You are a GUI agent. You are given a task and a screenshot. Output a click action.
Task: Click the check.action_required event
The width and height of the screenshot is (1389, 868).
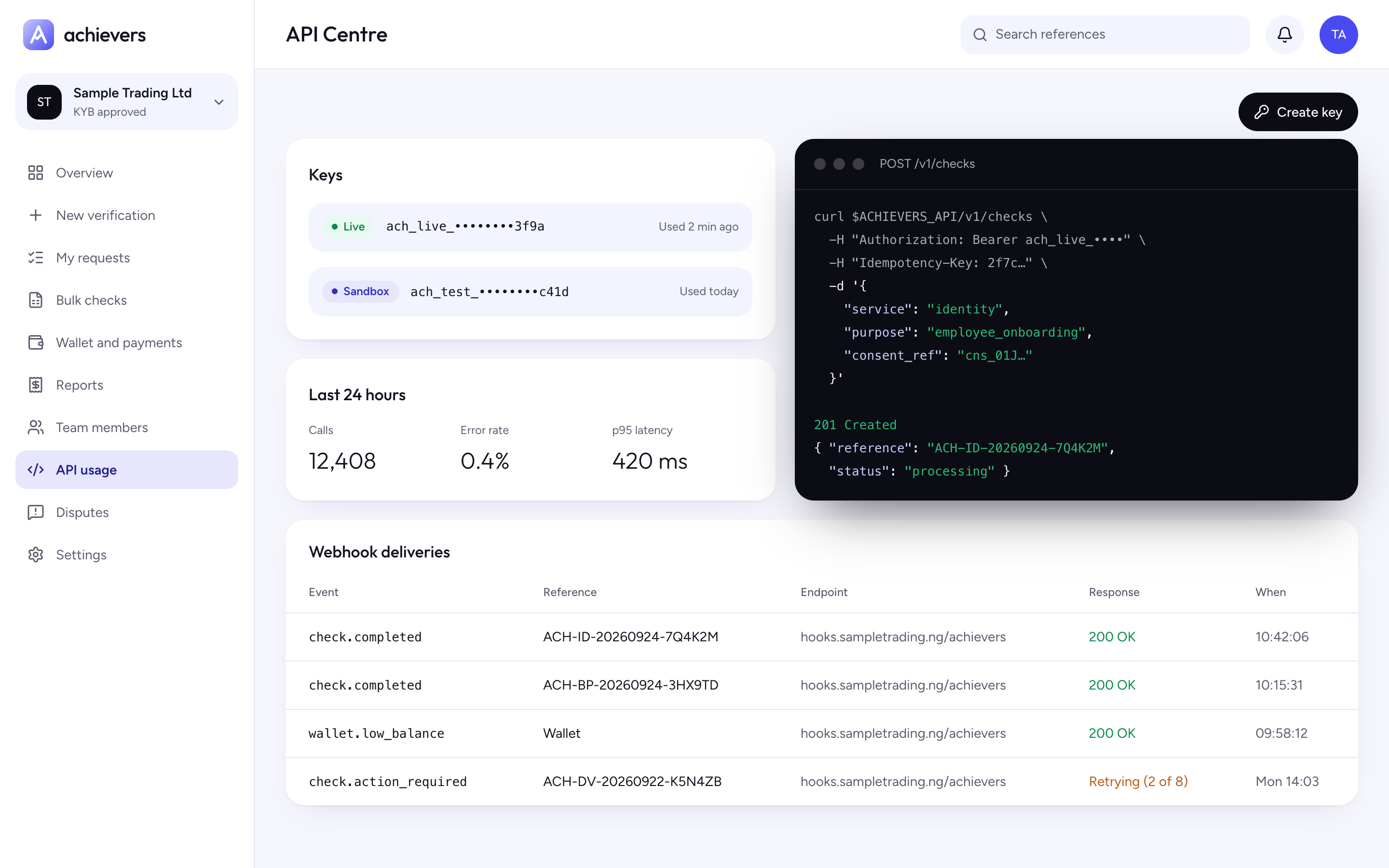[388, 781]
